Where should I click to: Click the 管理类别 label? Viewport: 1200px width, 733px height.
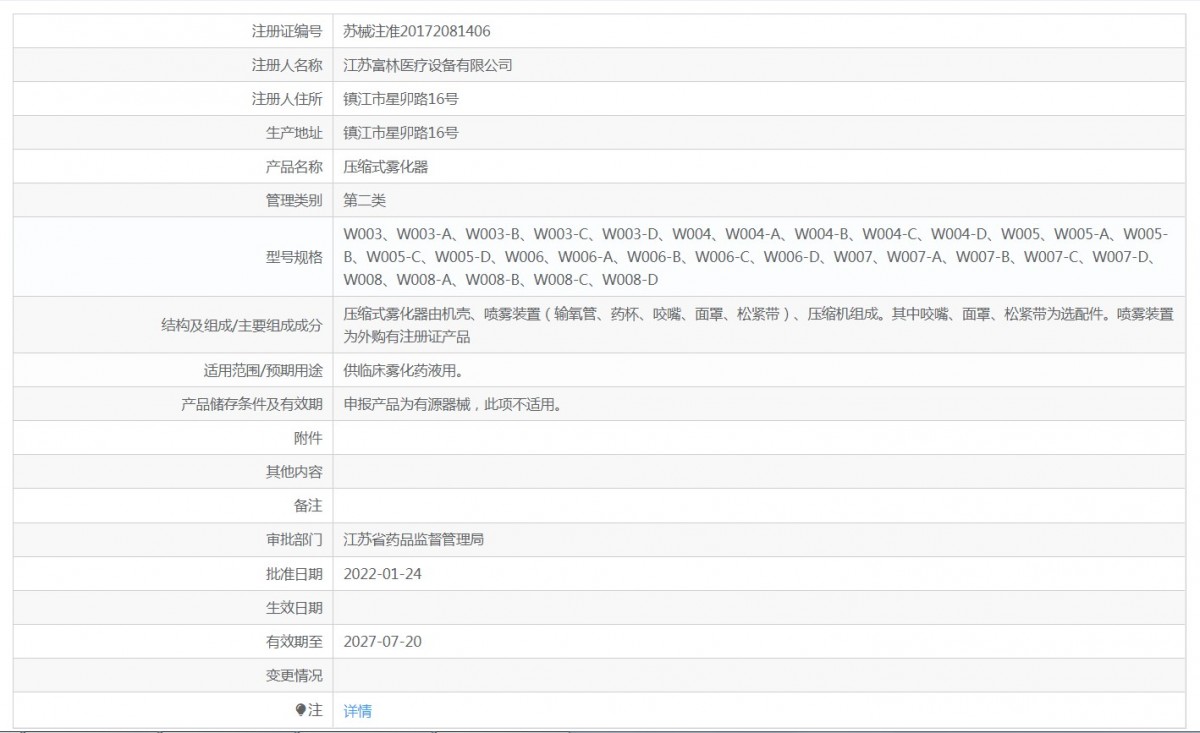[294, 201]
